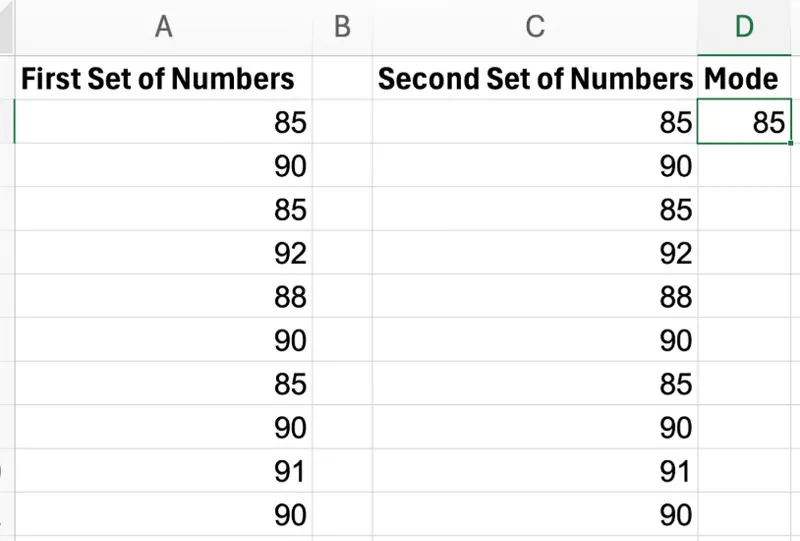Click the fill handle on the selected Mode cell
800x541 pixels.
coord(790,143)
